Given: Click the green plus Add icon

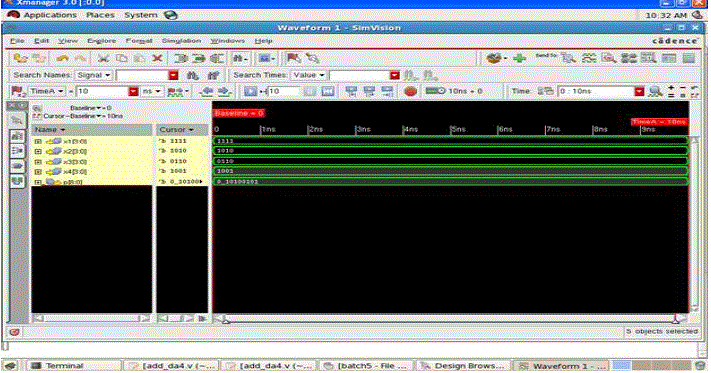Looking at the screenshot, I should pyautogui.click(x=520, y=58).
